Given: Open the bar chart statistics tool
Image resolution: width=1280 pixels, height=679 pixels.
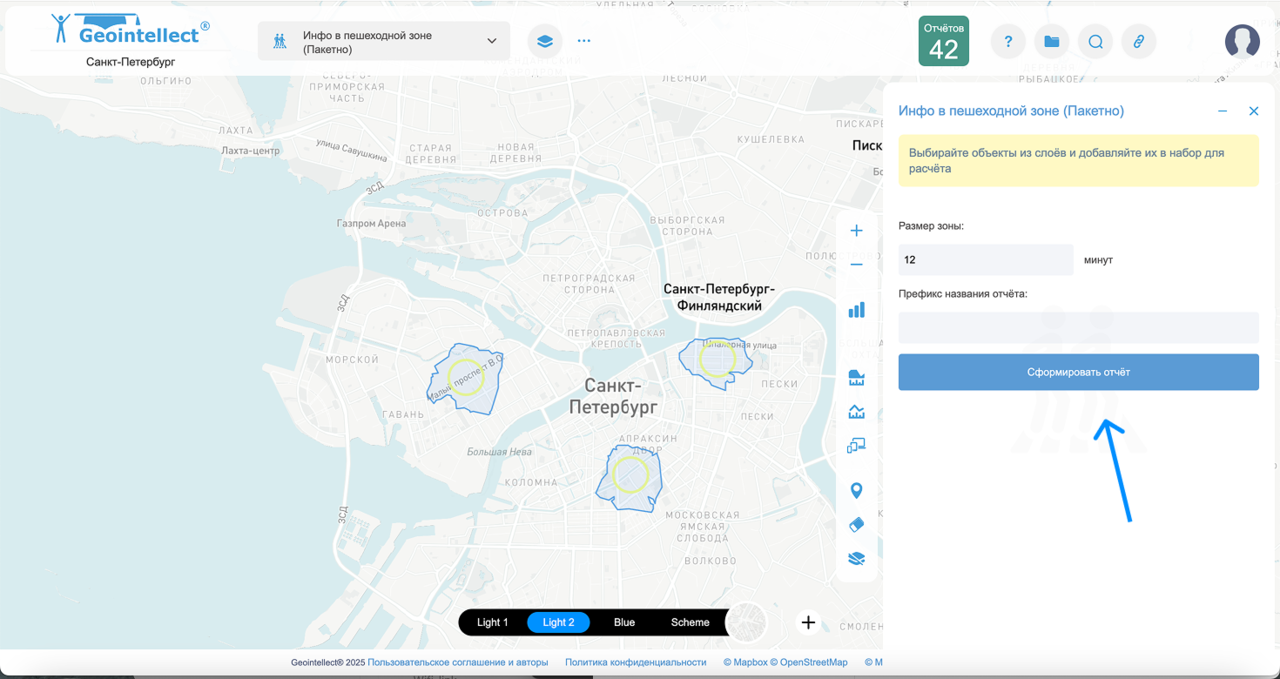Looking at the screenshot, I should click(856, 310).
